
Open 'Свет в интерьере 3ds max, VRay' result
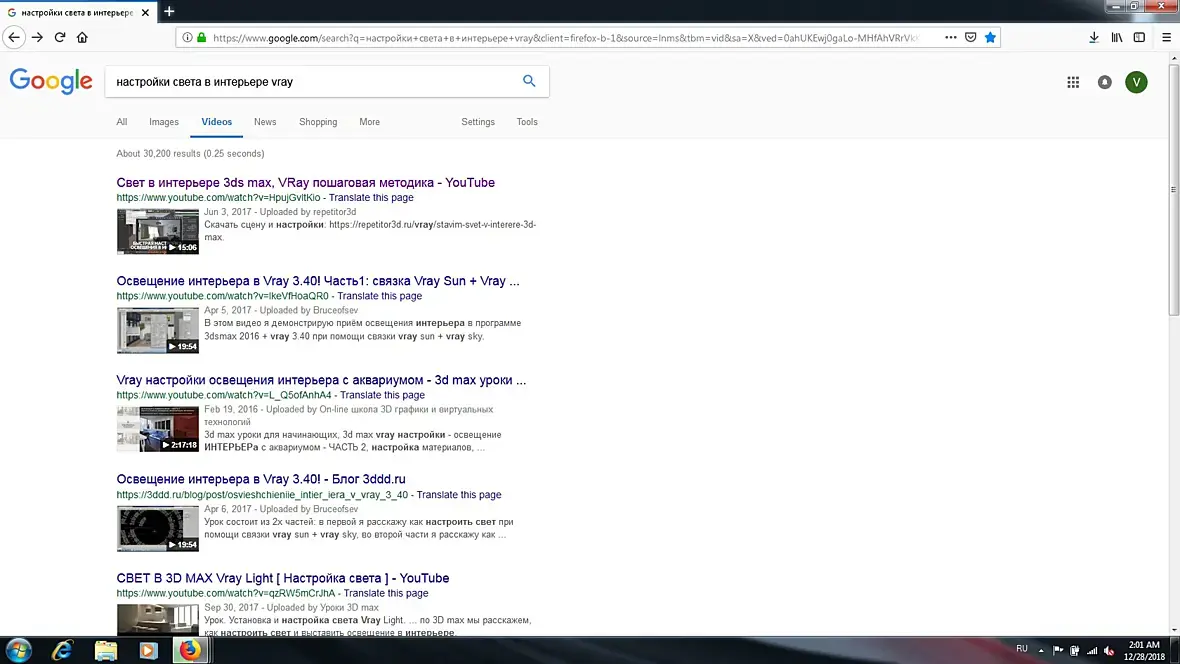click(x=306, y=182)
